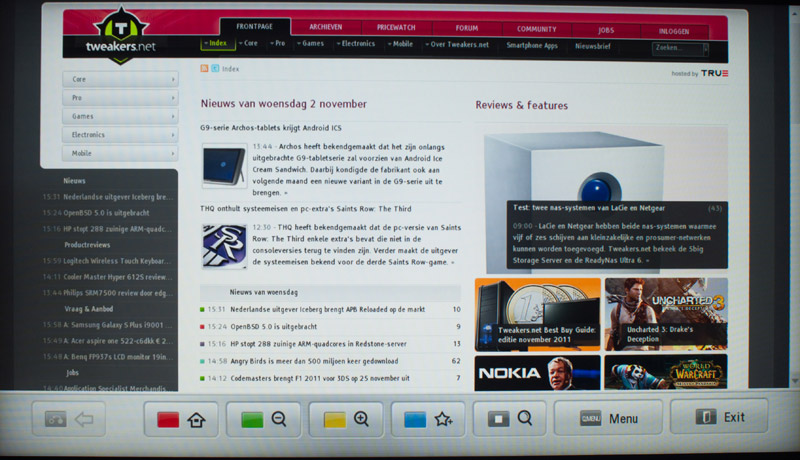The width and height of the screenshot is (800, 460).
Task: Open the Pricewatch tab
Action: point(396,28)
